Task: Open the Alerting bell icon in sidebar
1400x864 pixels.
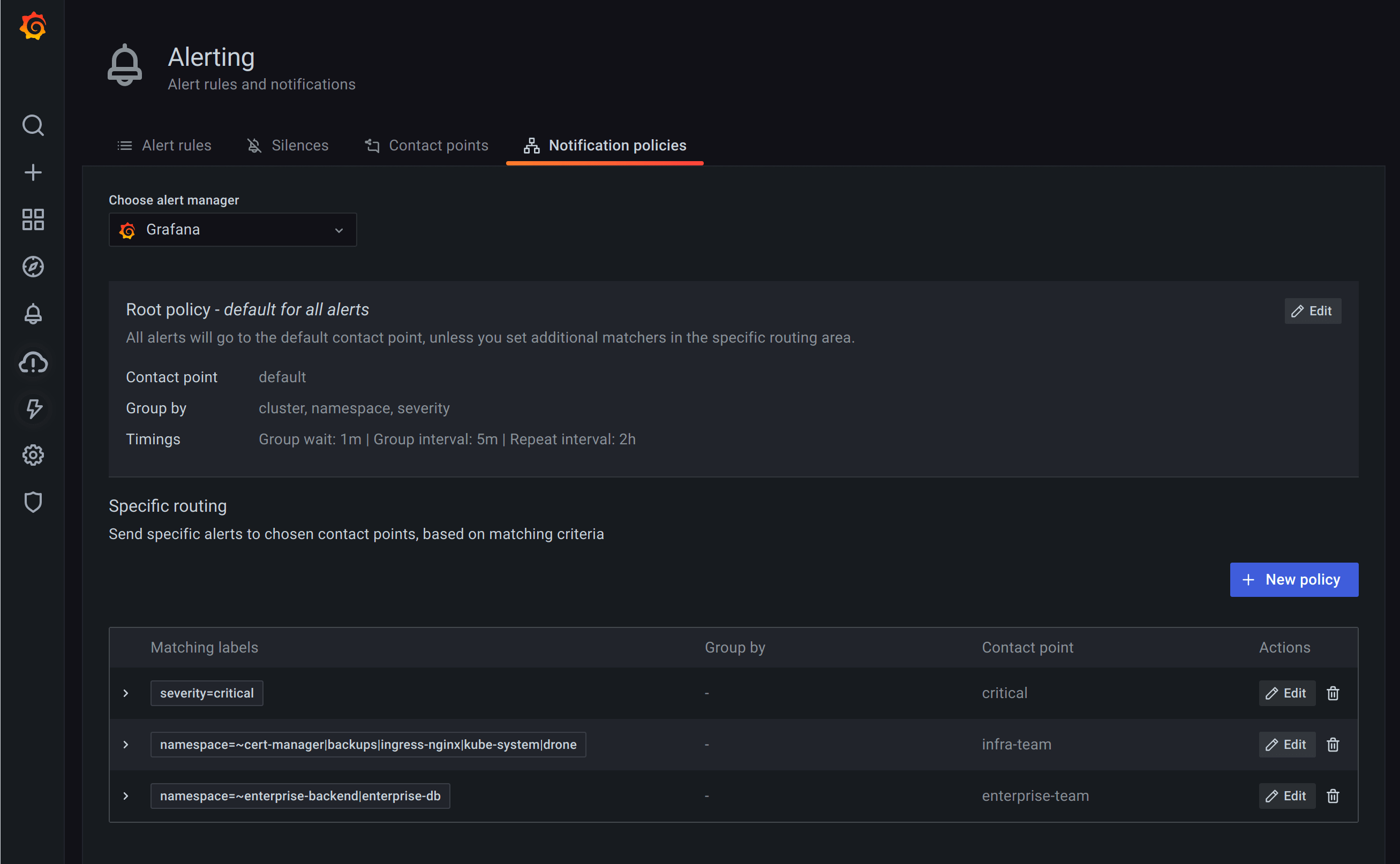Action: (x=33, y=313)
